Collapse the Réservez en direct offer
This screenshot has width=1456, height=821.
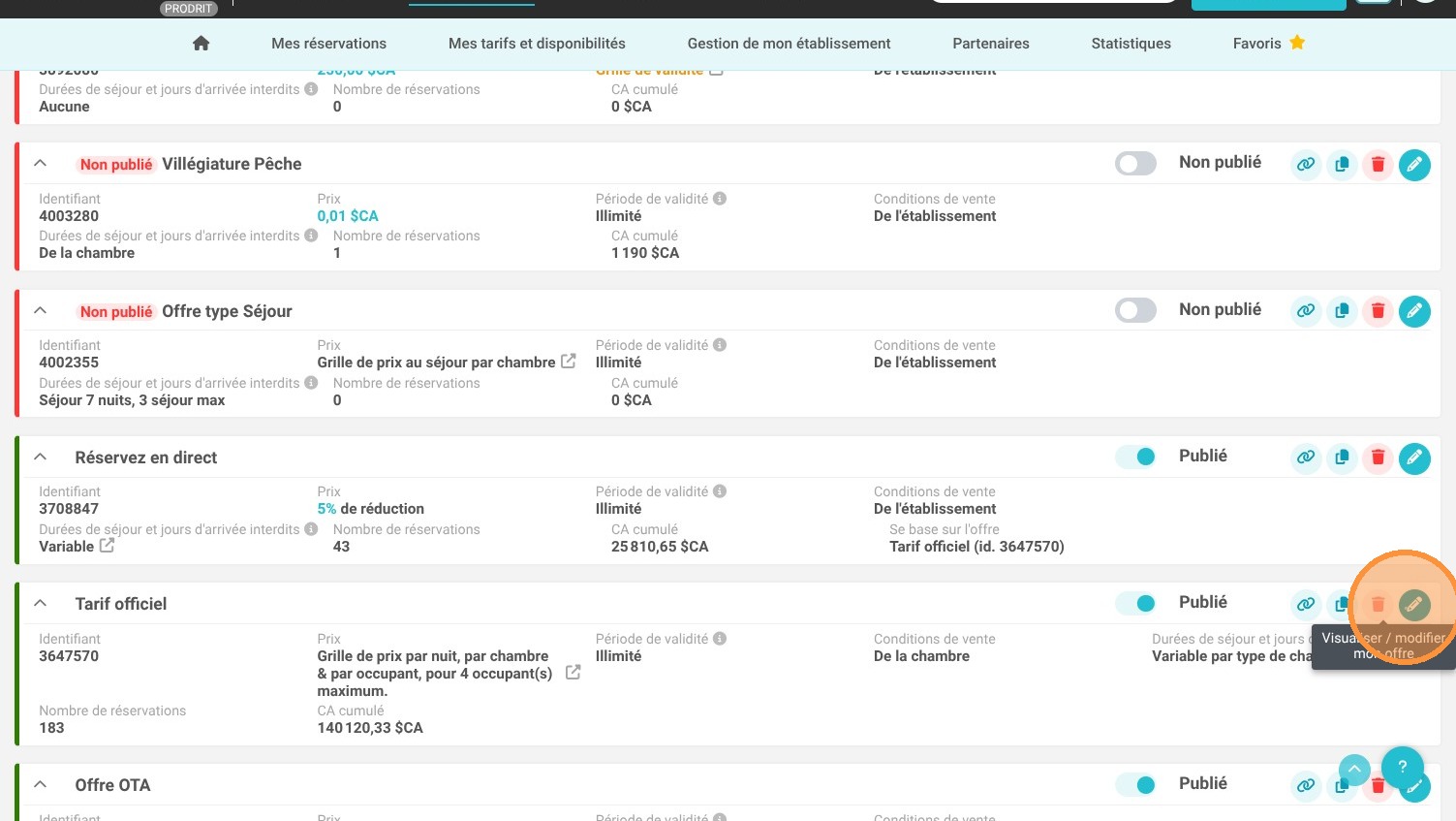pyautogui.click(x=40, y=458)
